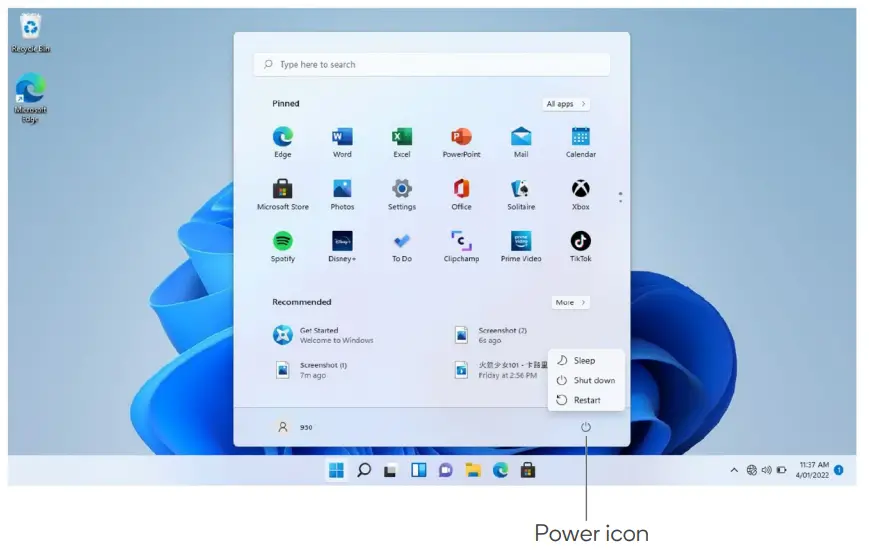Open the To Do app
869x555 pixels.
tap(402, 246)
